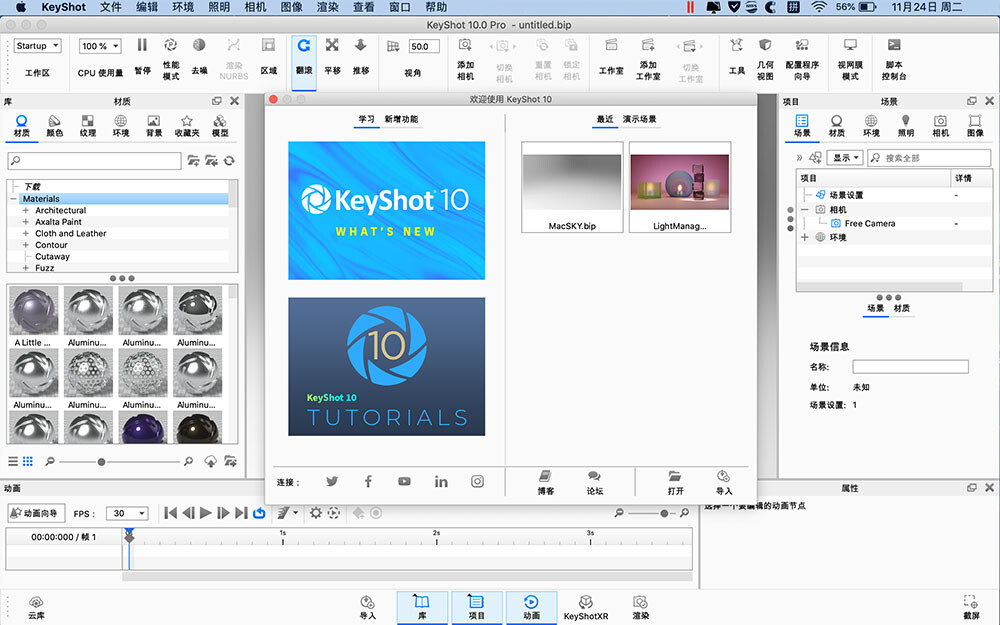Screen dimensions: 1000x625
Task: Open the 文件 menu in the menu bar
Action: 111,7
